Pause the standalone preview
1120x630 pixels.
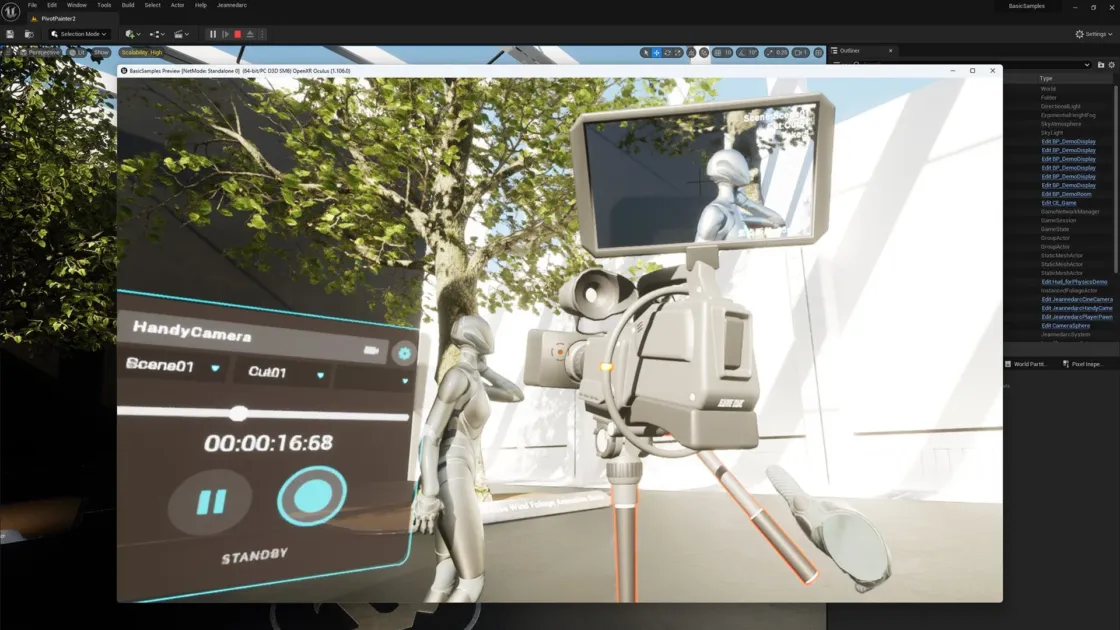[213, 33]
